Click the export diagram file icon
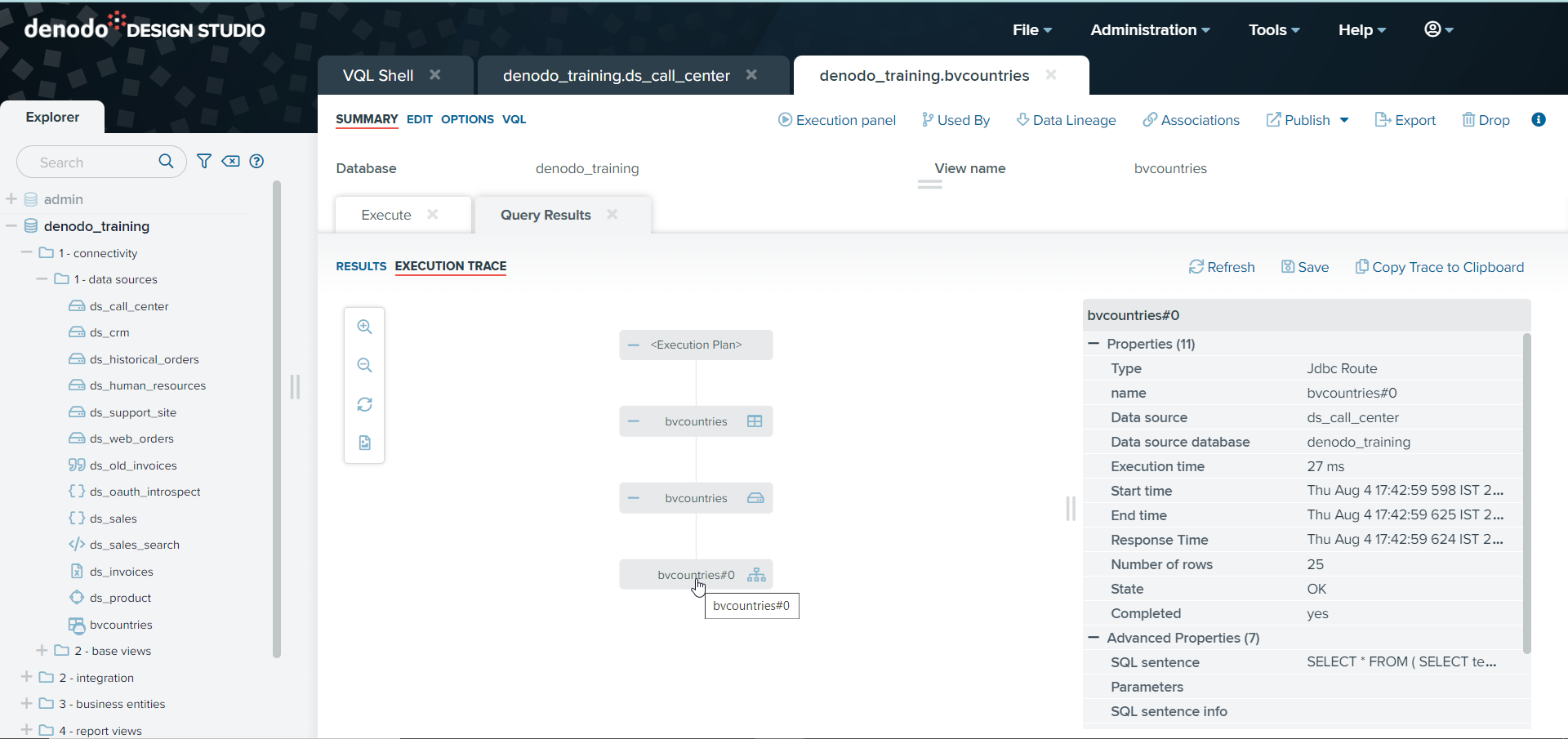 [x=364, y=443]
